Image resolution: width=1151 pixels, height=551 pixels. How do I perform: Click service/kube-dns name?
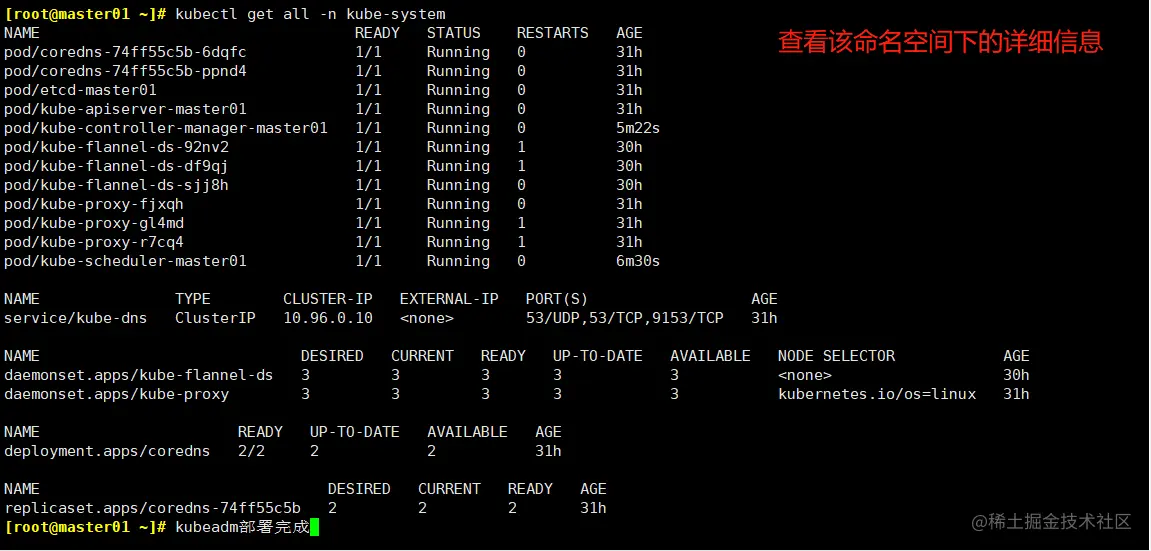[76, 318]
